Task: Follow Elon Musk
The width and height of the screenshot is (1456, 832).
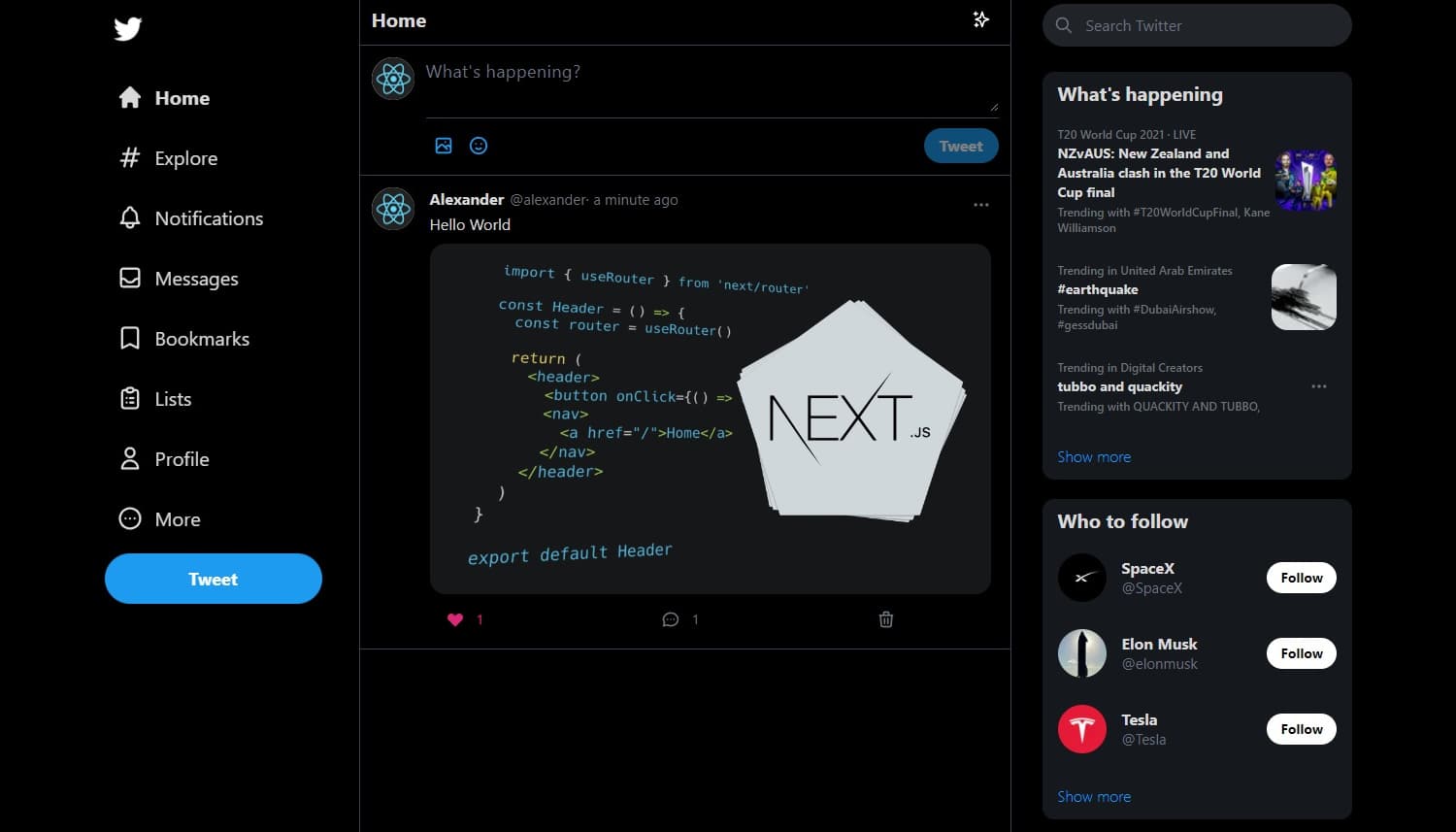Action: click(1302, 653)
